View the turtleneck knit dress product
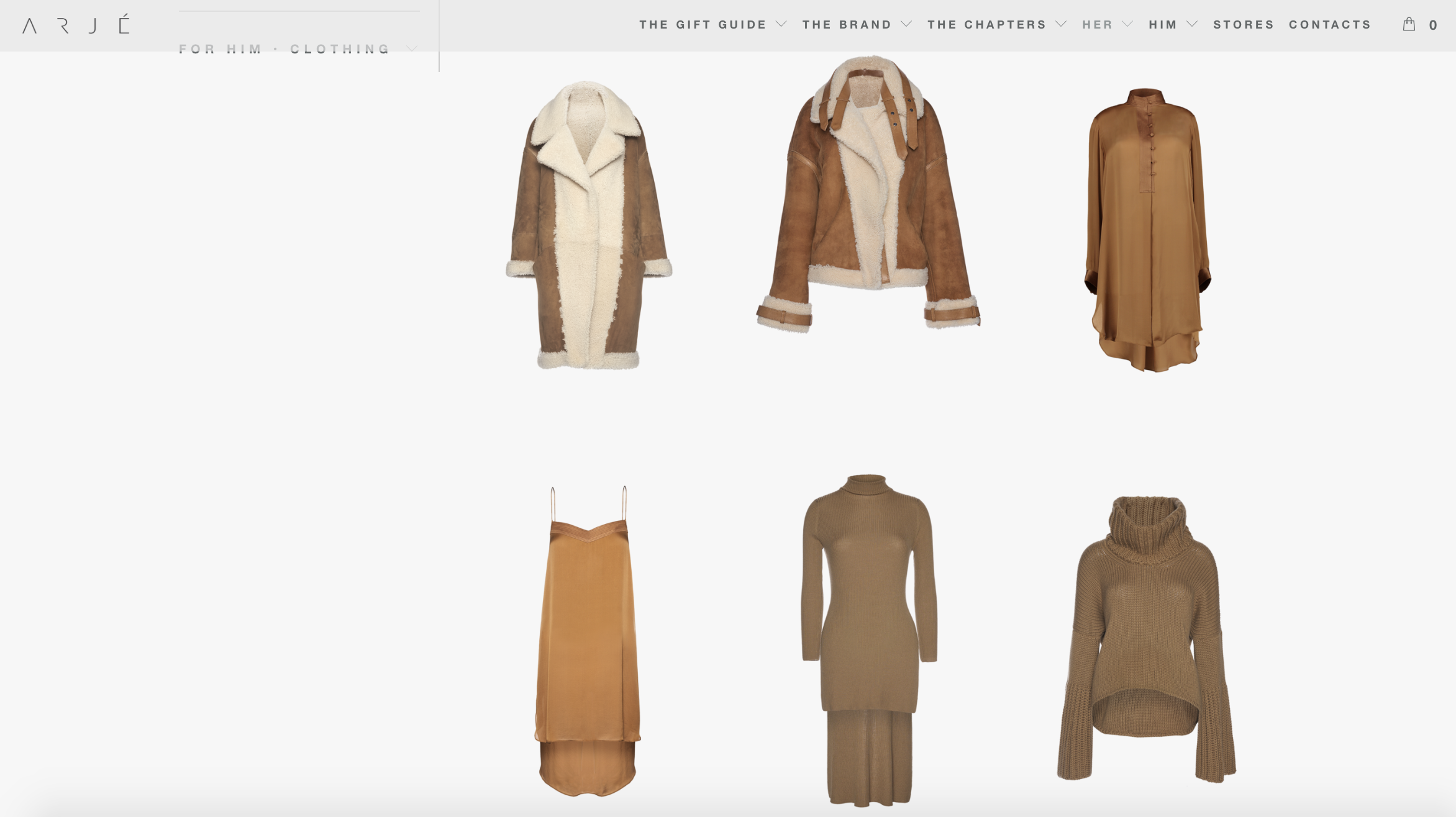The width and height of the screenshot is (1456, 817). 869,640
